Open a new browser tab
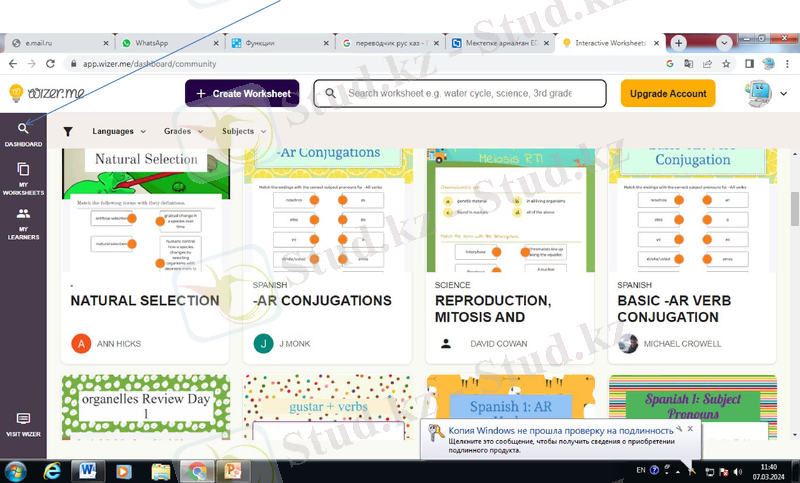 [x=679, y=43]
